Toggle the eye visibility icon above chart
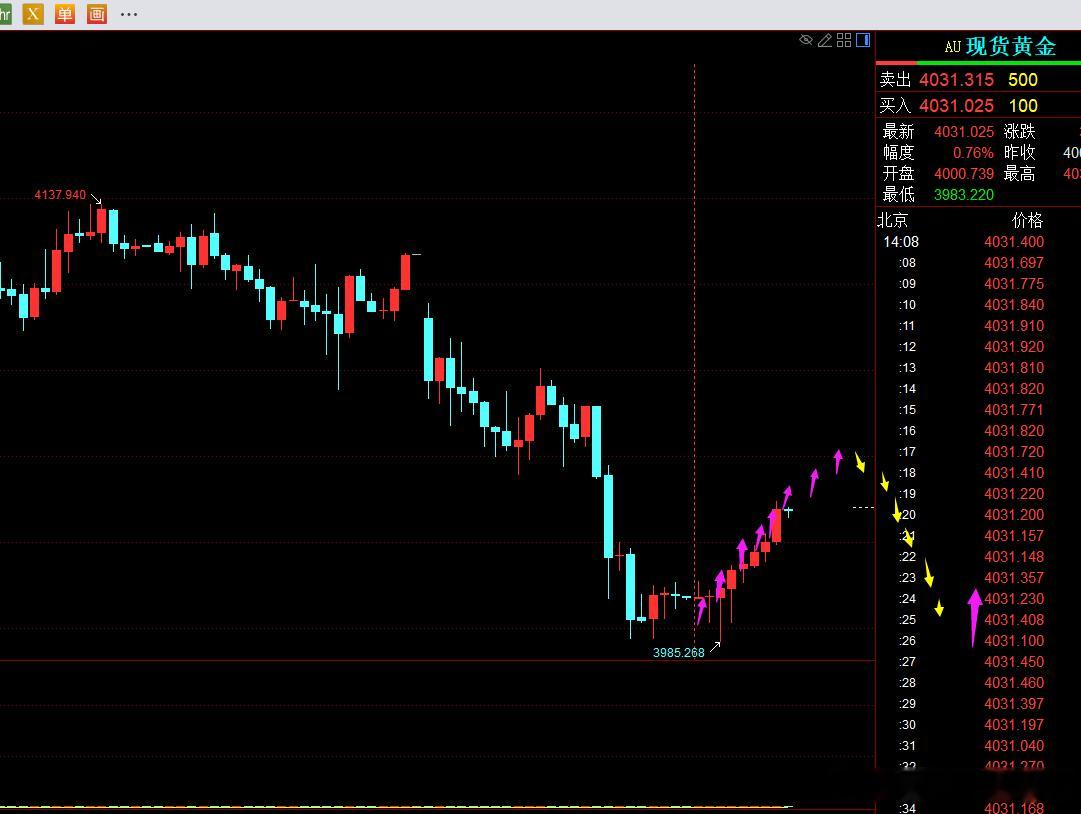The height and width of the screenshot is (814, 1081). (805, 40)
